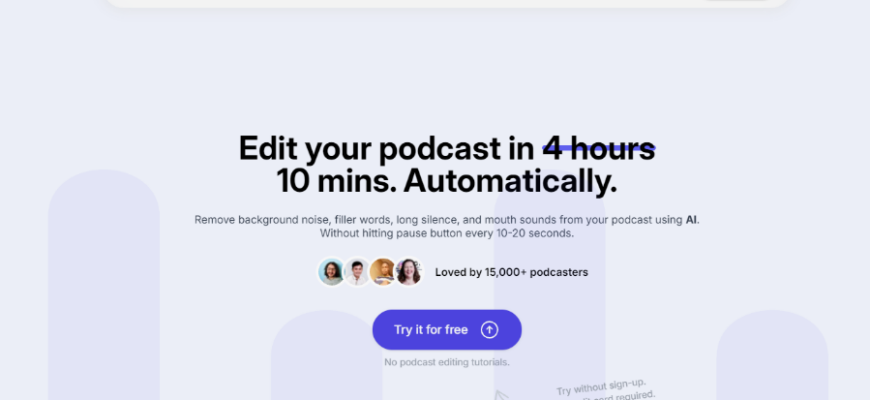This screenshot has height=400, width=870.
Task: Select the third podcaster avatar with orange background
Action: point(382,272)
